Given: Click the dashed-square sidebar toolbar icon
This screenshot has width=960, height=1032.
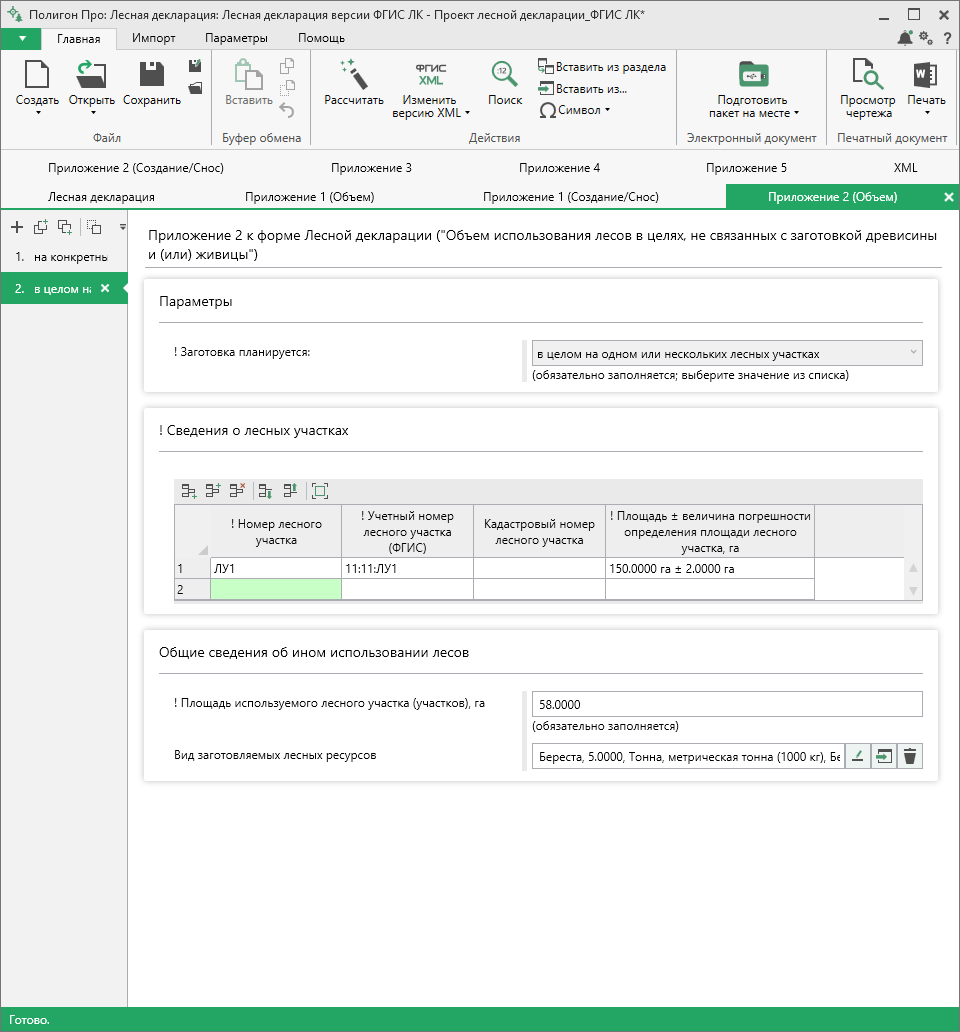Looking at the screenshot, I should click(94, 227).
